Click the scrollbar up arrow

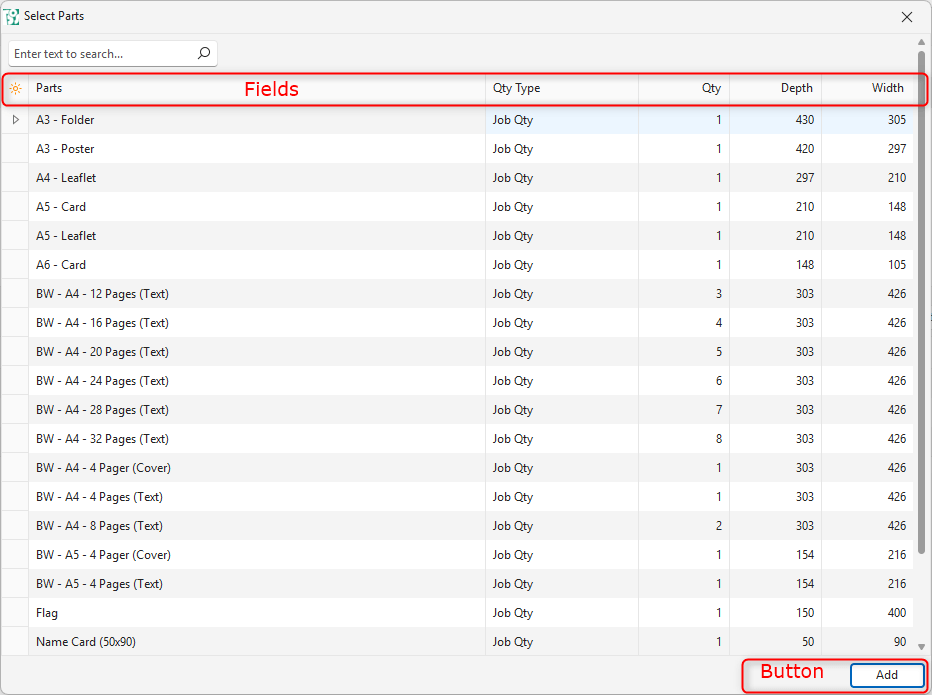921,43
